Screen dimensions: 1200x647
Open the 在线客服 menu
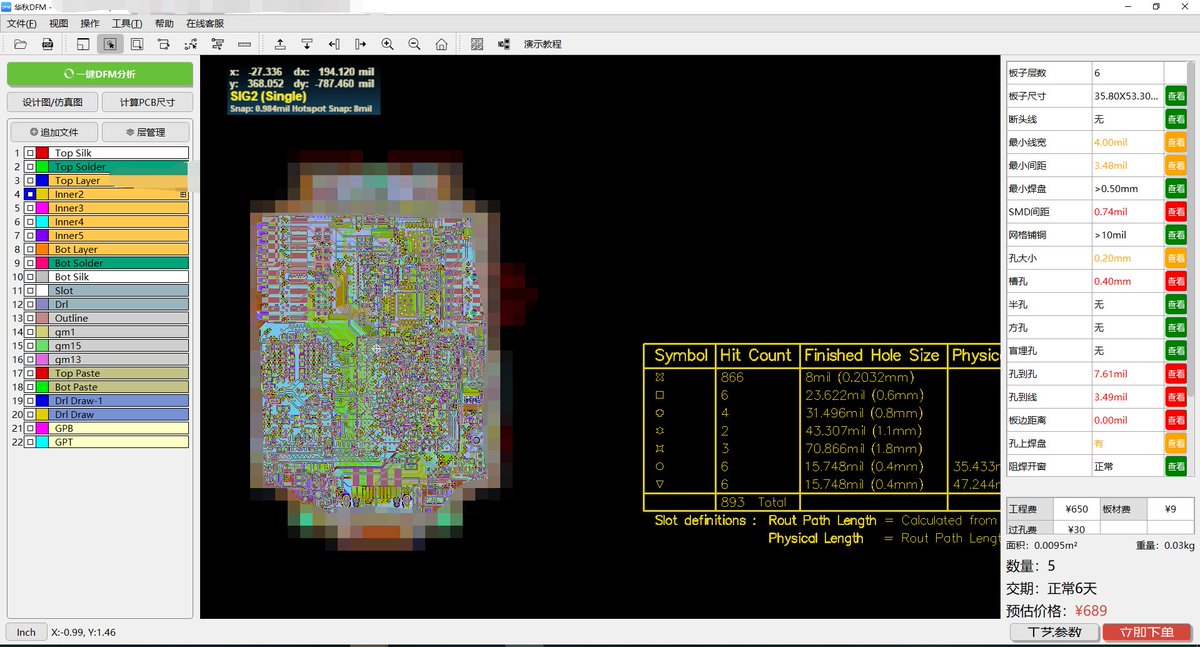205,23
